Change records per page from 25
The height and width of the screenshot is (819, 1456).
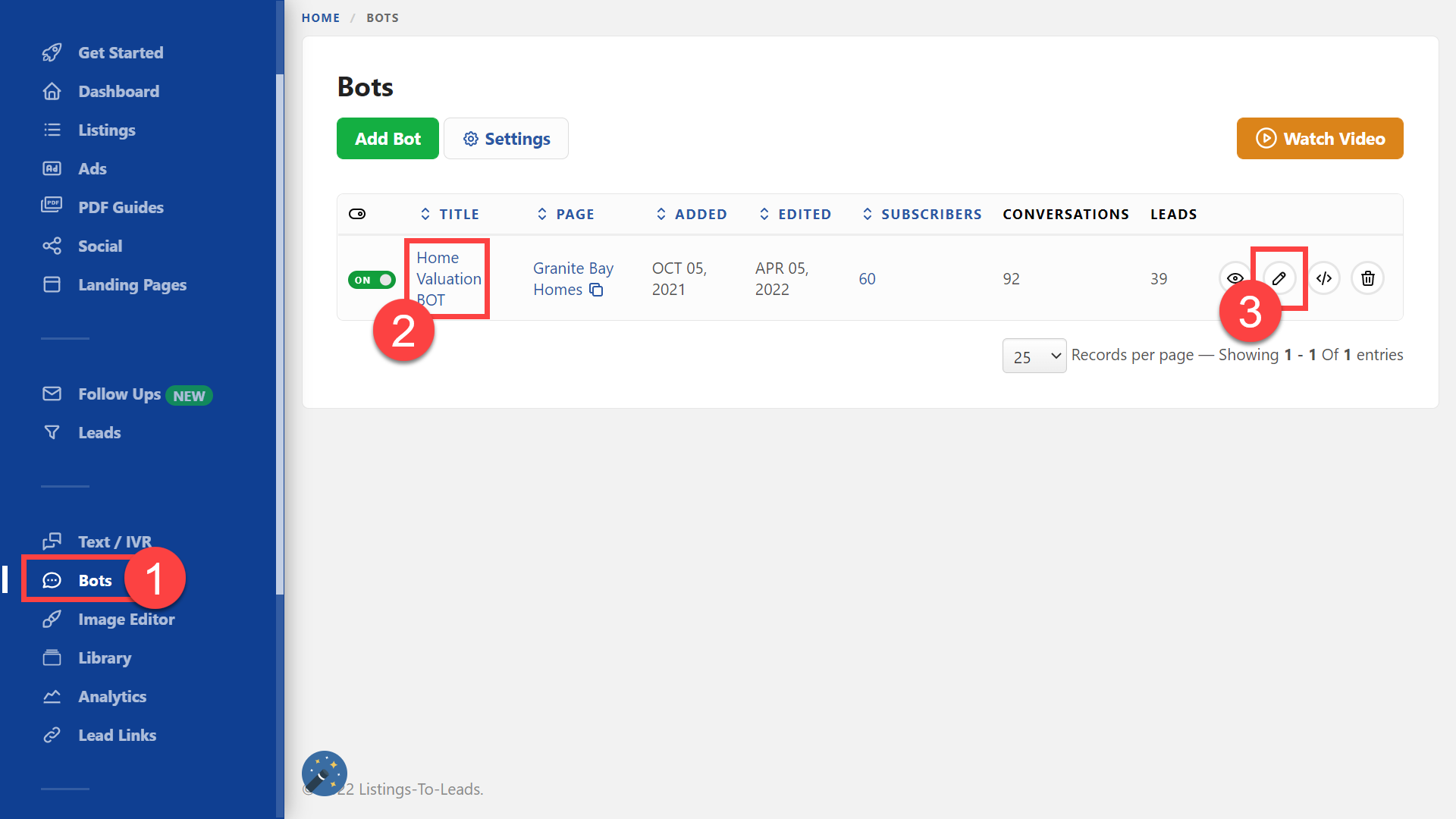1034,355
